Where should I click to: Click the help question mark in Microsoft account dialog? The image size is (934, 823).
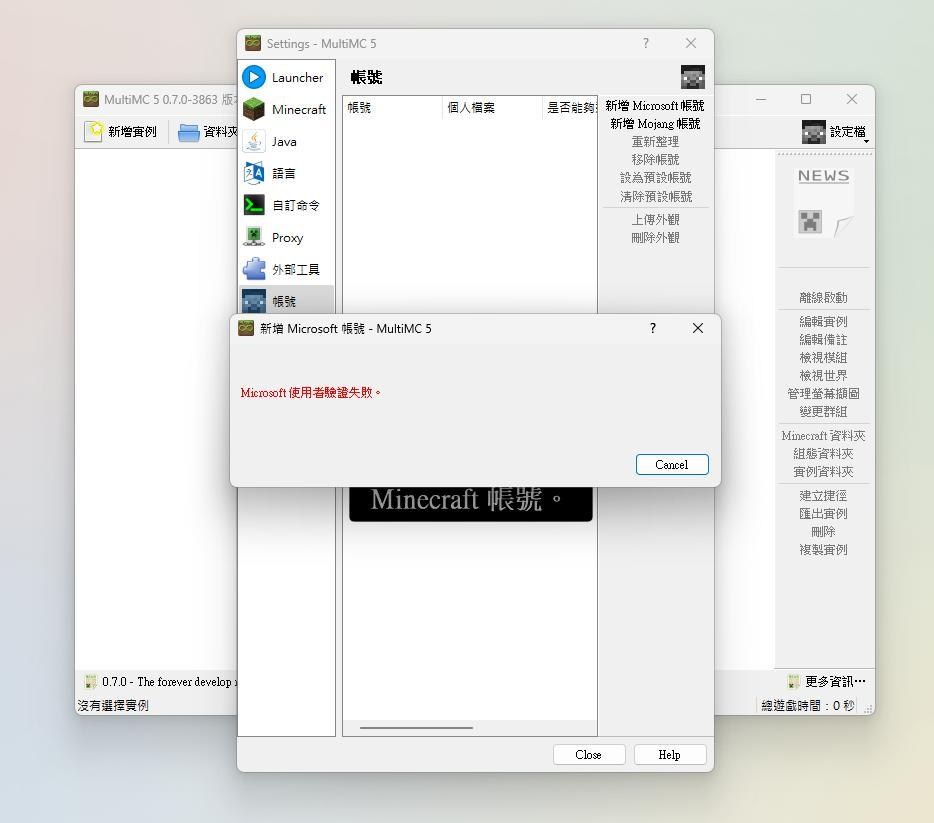653,328
